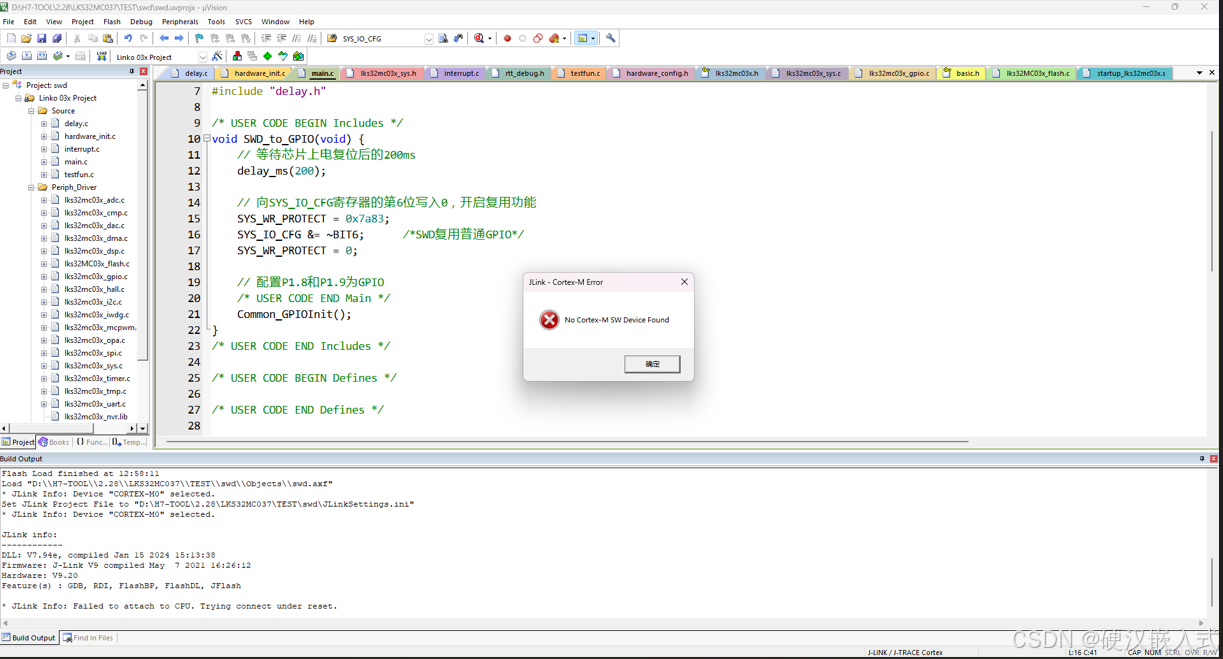
Task: Open Configuration wrench icon in top toolbar
Action: [610, 39]
